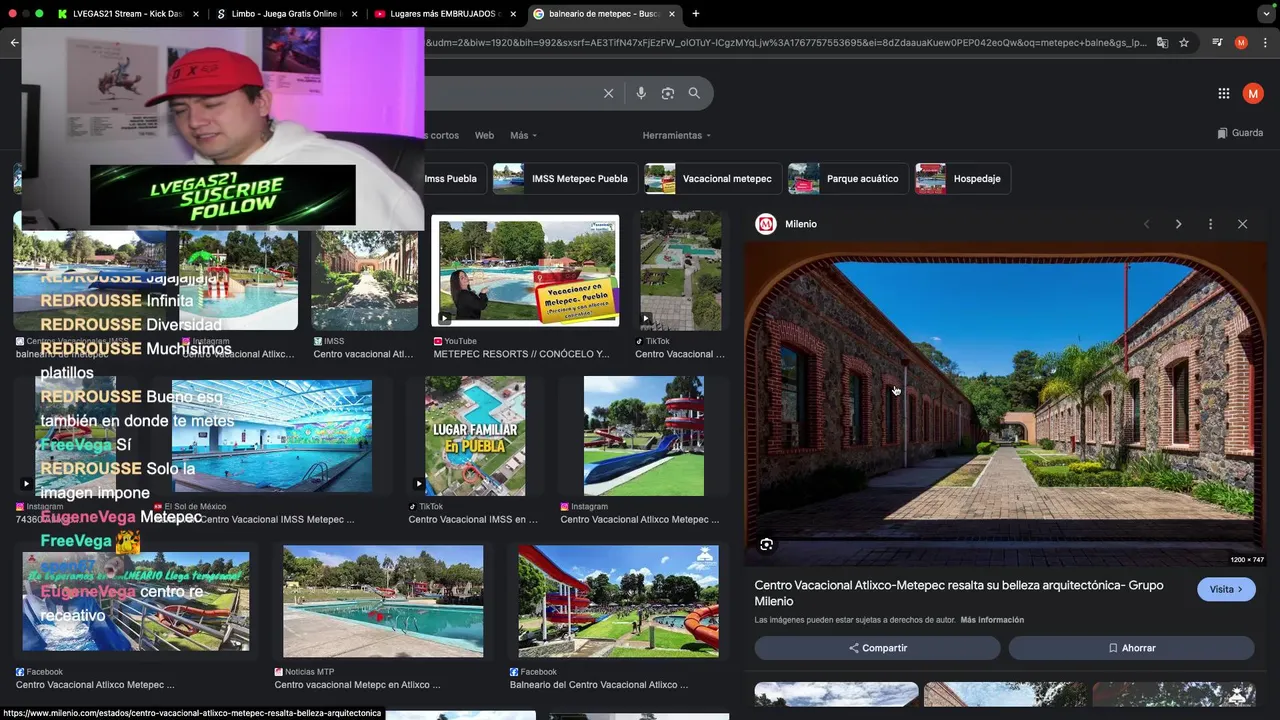
Task: Open the Noticias MTP pool image
Action: coord(382,601)
